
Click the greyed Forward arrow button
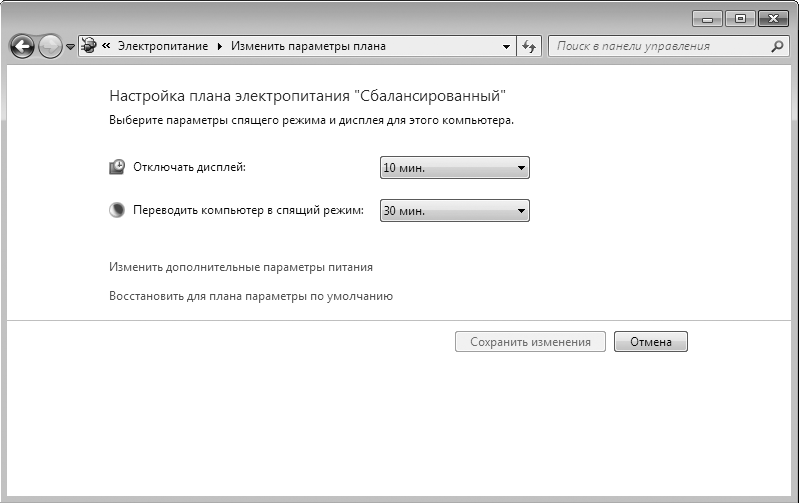pos(50,47)
